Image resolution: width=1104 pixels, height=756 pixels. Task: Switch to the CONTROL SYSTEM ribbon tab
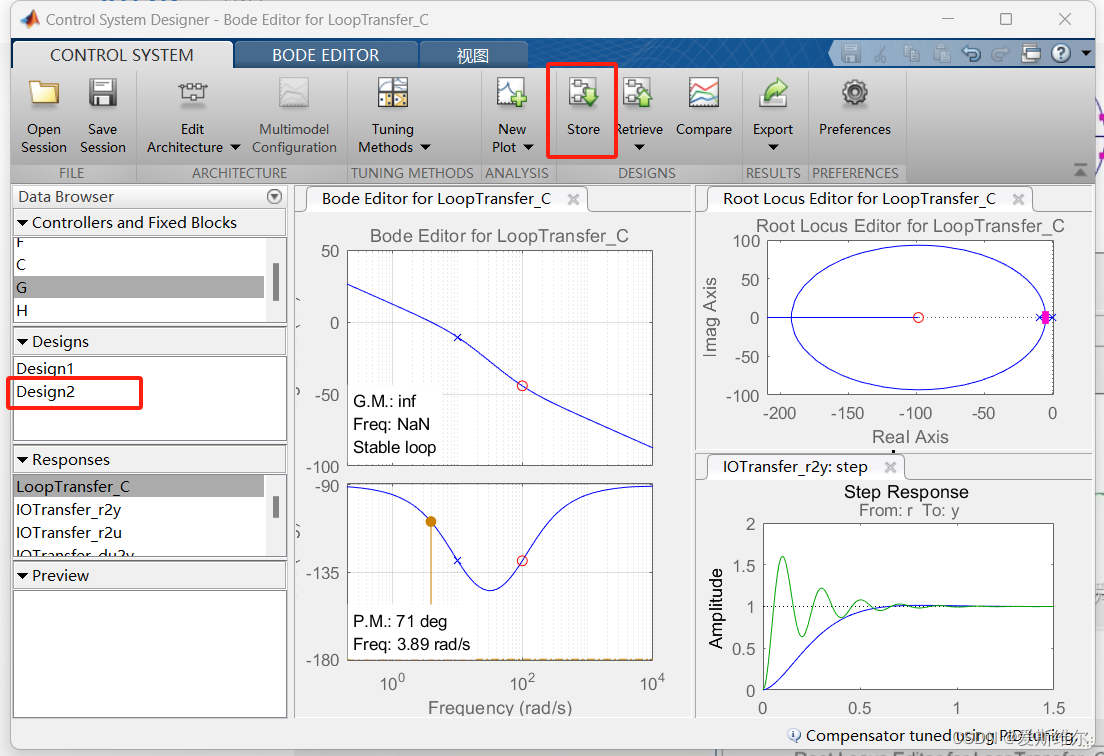122,55
